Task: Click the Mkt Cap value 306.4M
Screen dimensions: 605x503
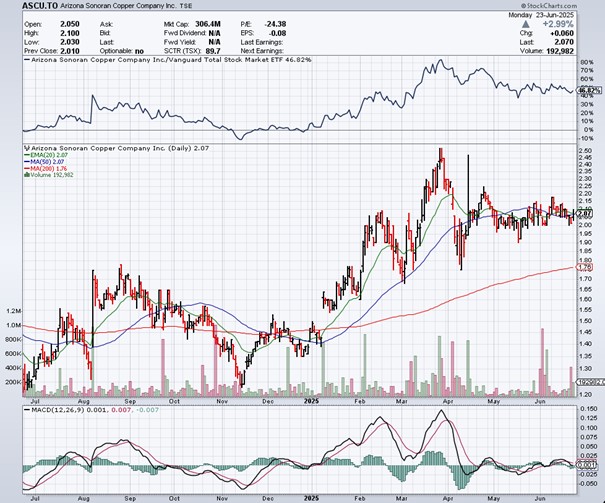Action: 208,24
